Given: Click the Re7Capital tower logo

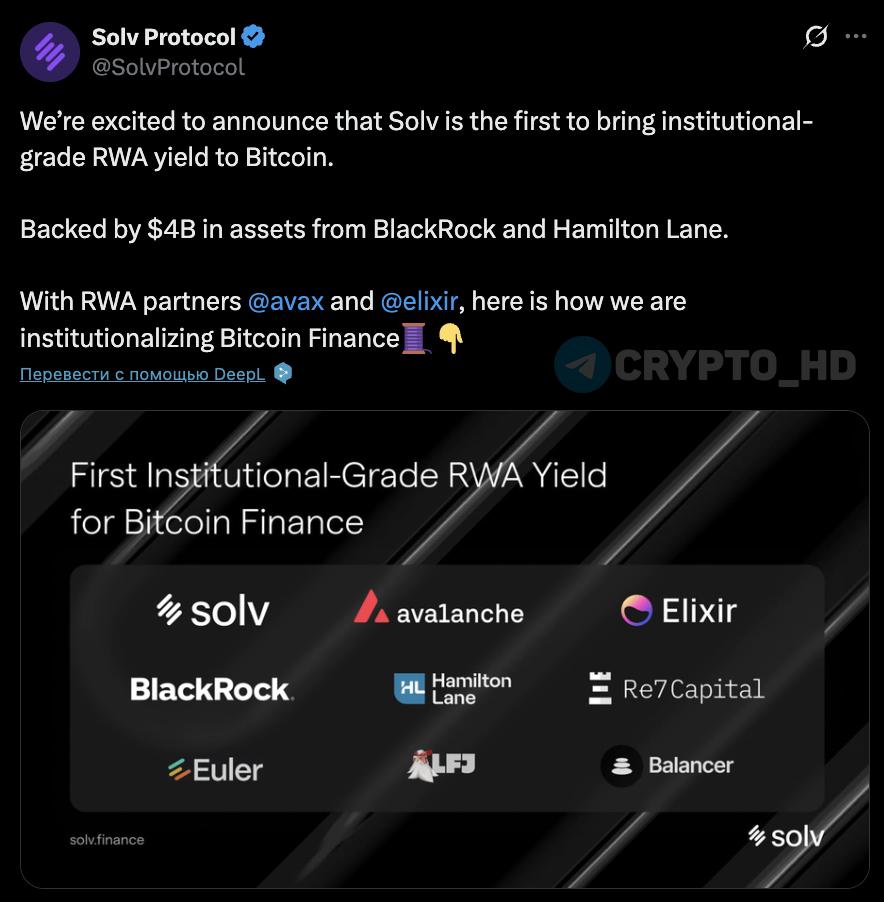Looking at the screenshot, I should 600,688.
